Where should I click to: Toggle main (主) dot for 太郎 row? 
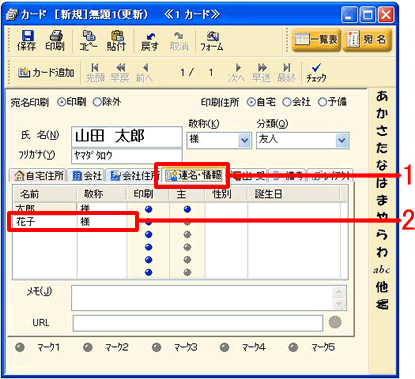click(x=187, y=209)
